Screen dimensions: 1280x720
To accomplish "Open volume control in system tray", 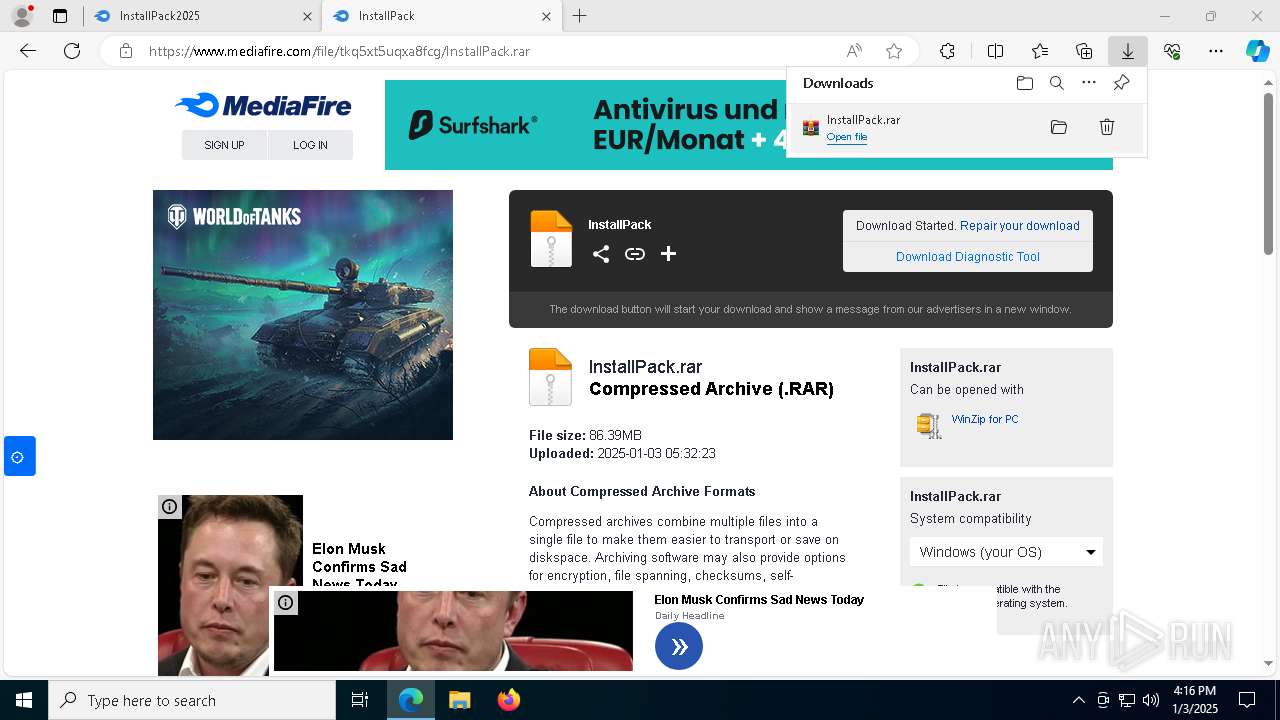I will [1151, 700].
